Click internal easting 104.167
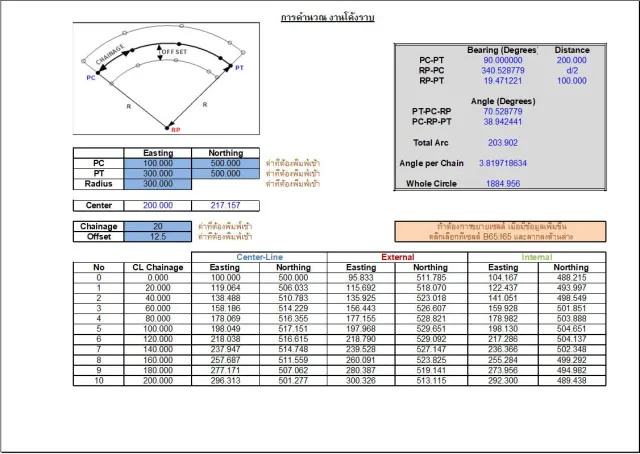640x454 pixels. (503, 278)
